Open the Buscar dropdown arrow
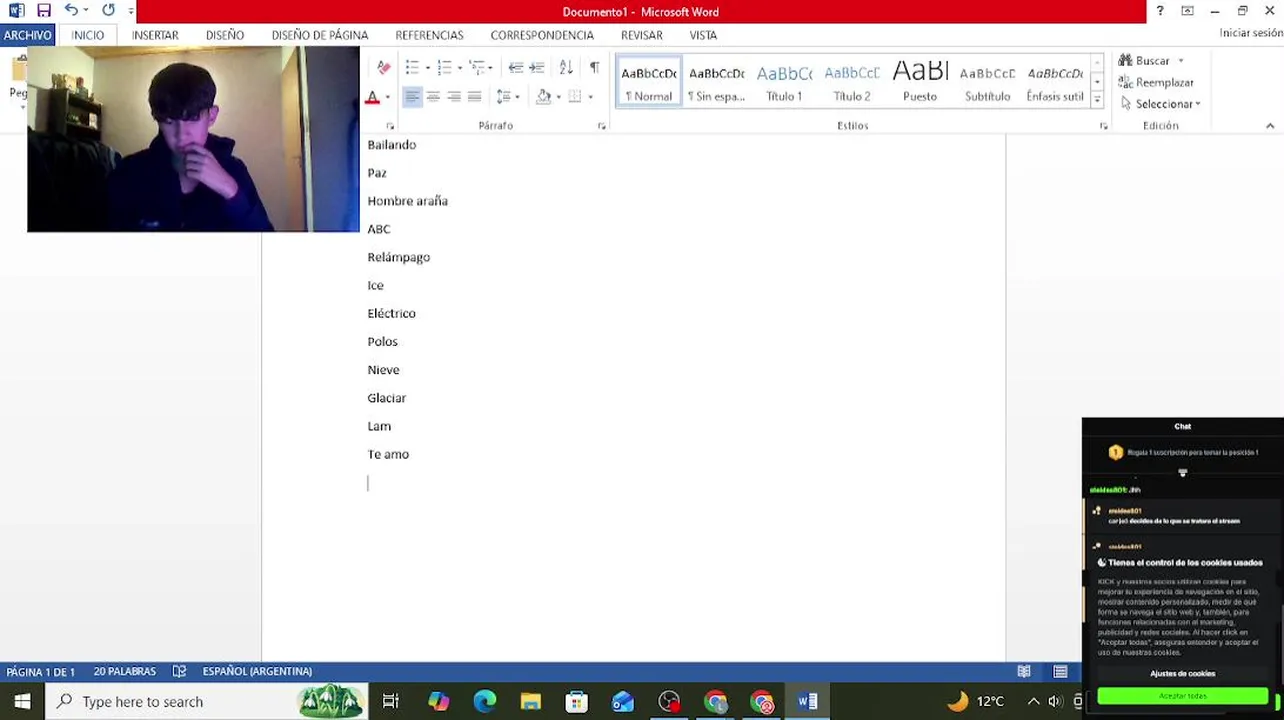 click(1181, 61)
